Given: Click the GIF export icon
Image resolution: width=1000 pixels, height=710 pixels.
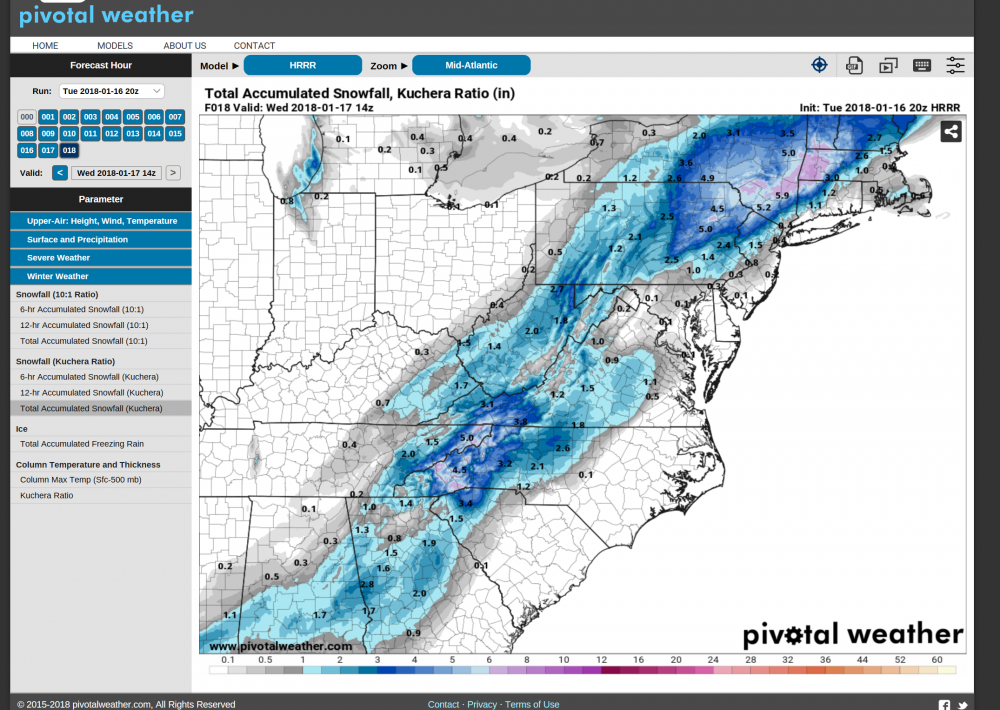Looking at the screenshot, I should point(854,66).
